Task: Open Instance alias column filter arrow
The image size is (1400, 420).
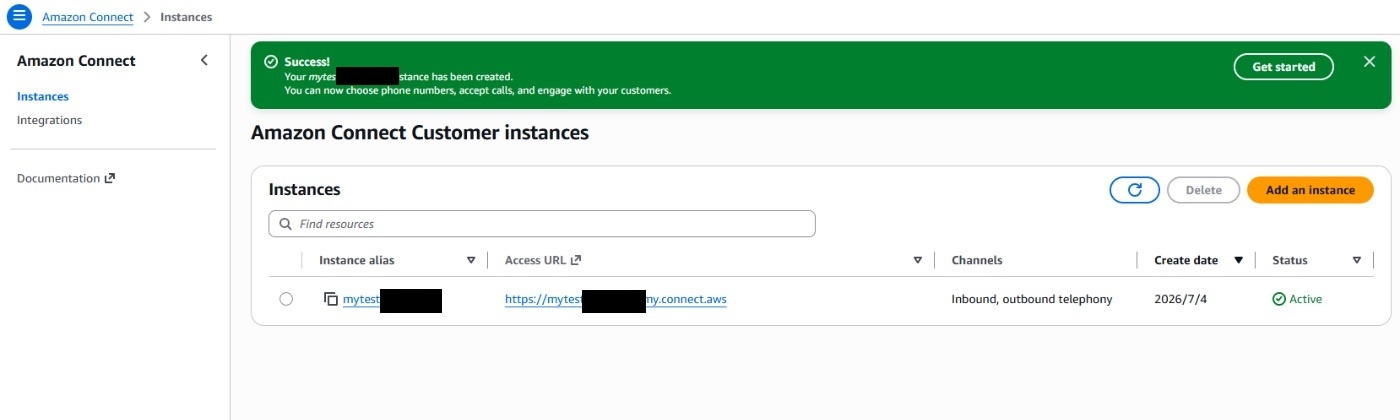Action: click(471, 260)
